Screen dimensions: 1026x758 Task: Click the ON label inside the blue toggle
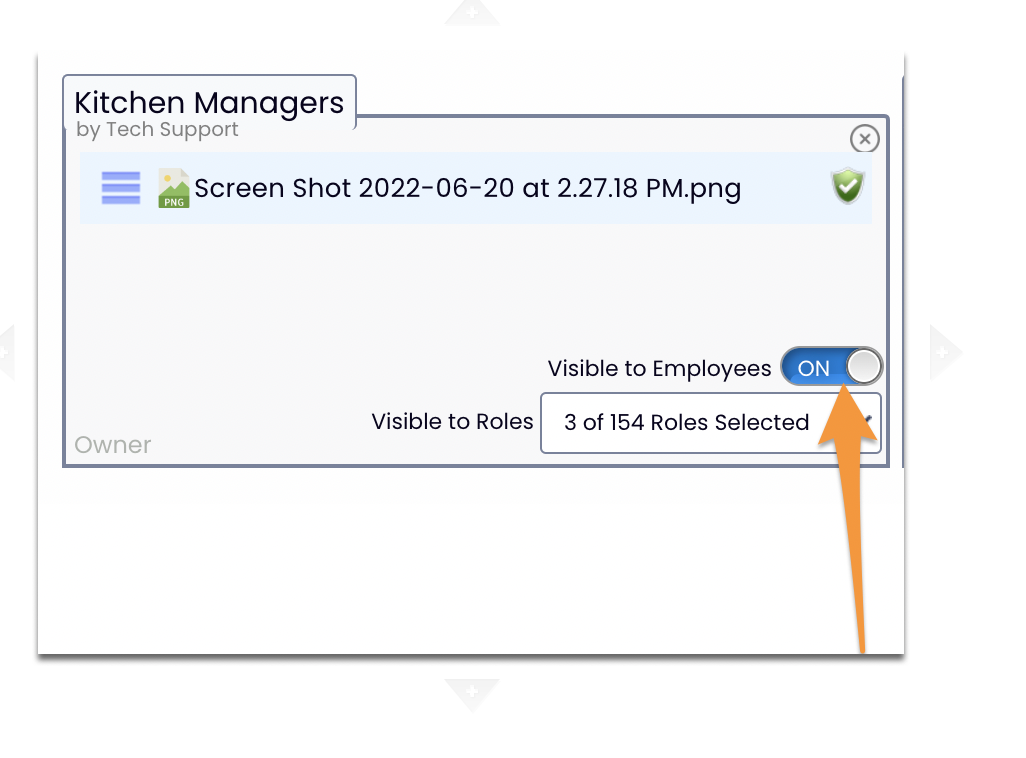click(813, 368)
